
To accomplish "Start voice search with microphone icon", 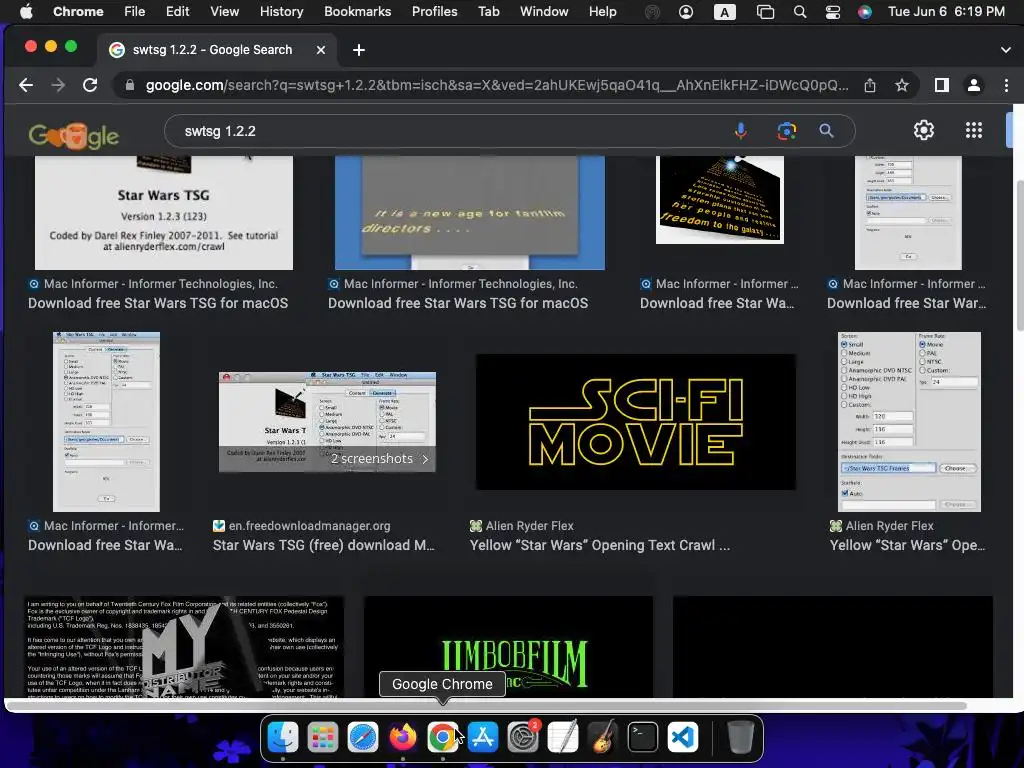I will click(741, 131).
